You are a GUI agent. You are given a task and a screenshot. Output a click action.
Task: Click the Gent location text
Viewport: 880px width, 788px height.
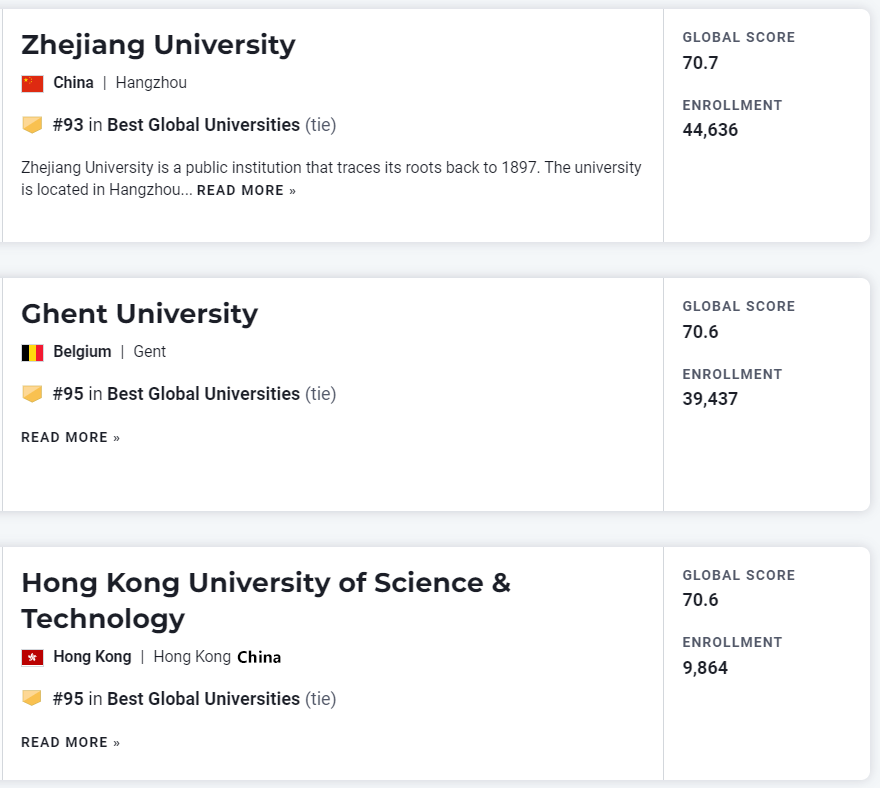[x=150, y=352]
